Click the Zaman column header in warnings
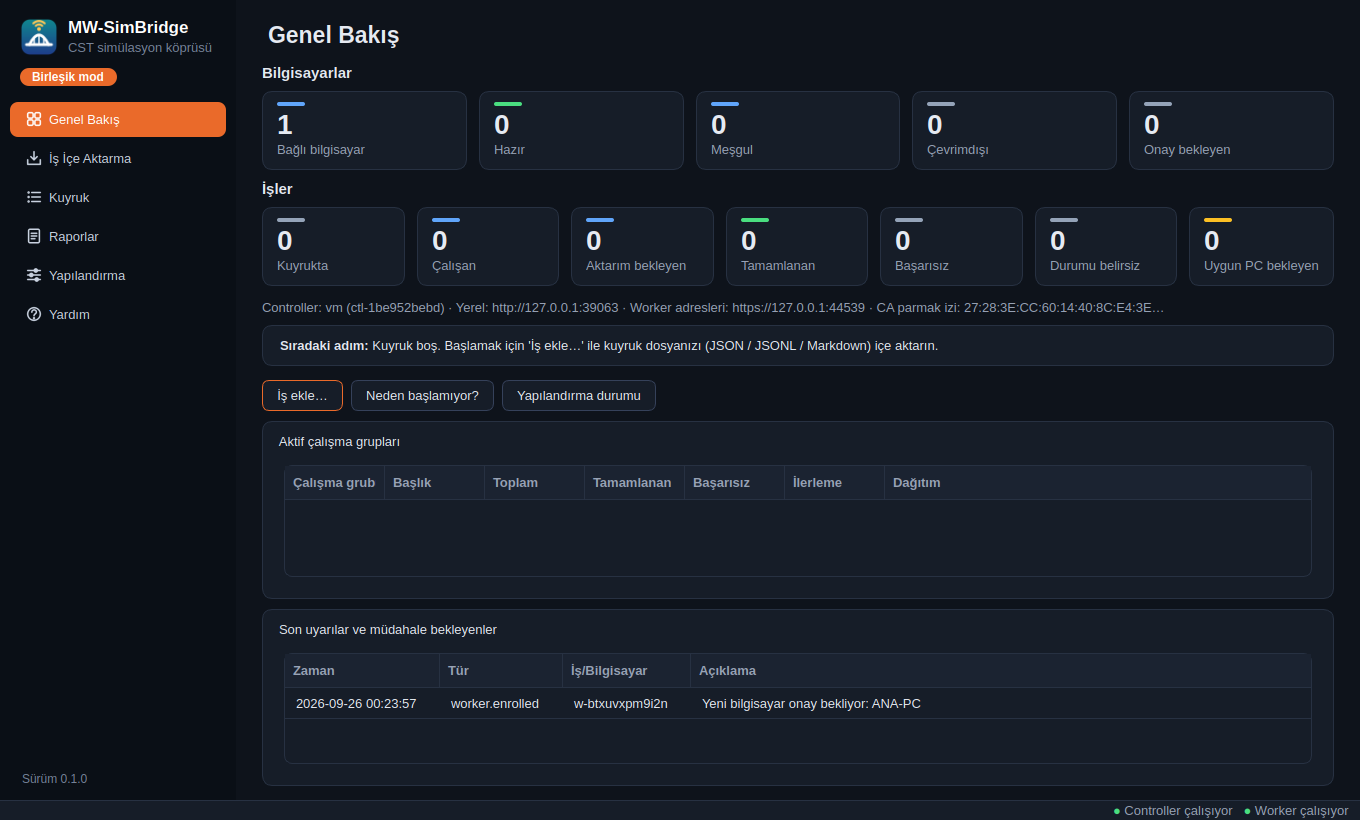This screenshot has height=820, width=1360. [x=362, y=670]
